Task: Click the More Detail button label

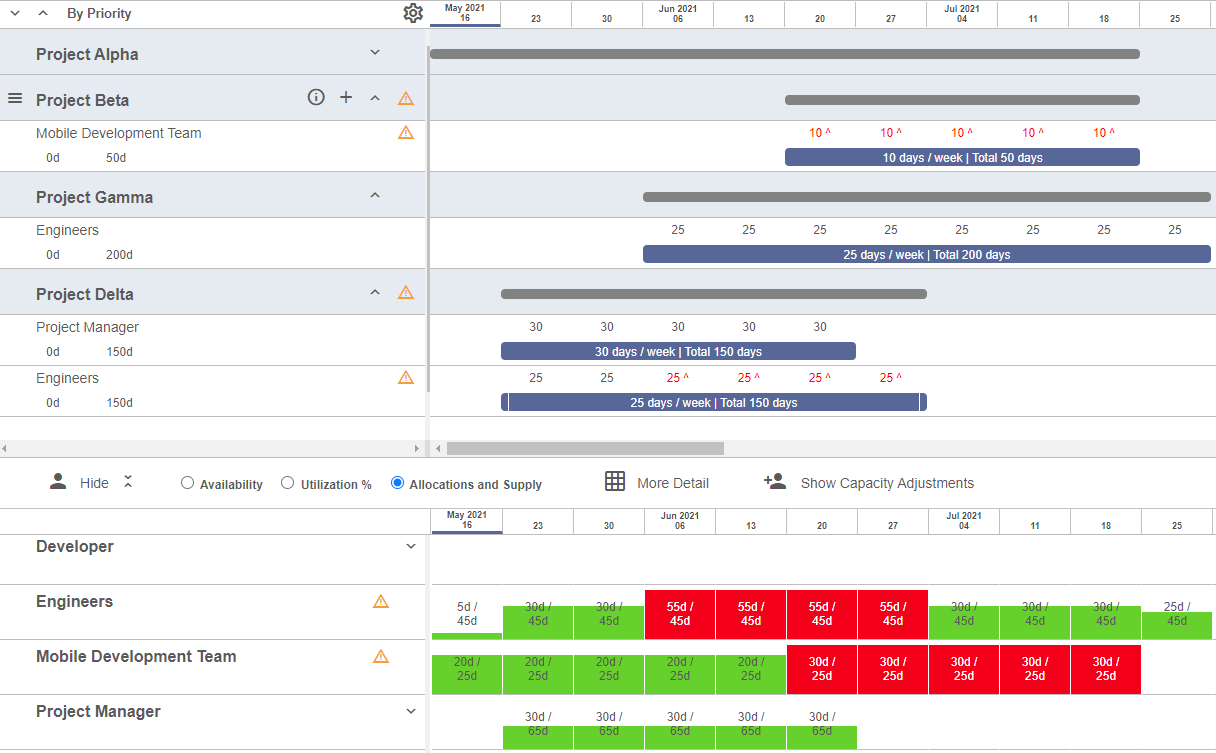Action: (x=673, y=483)
